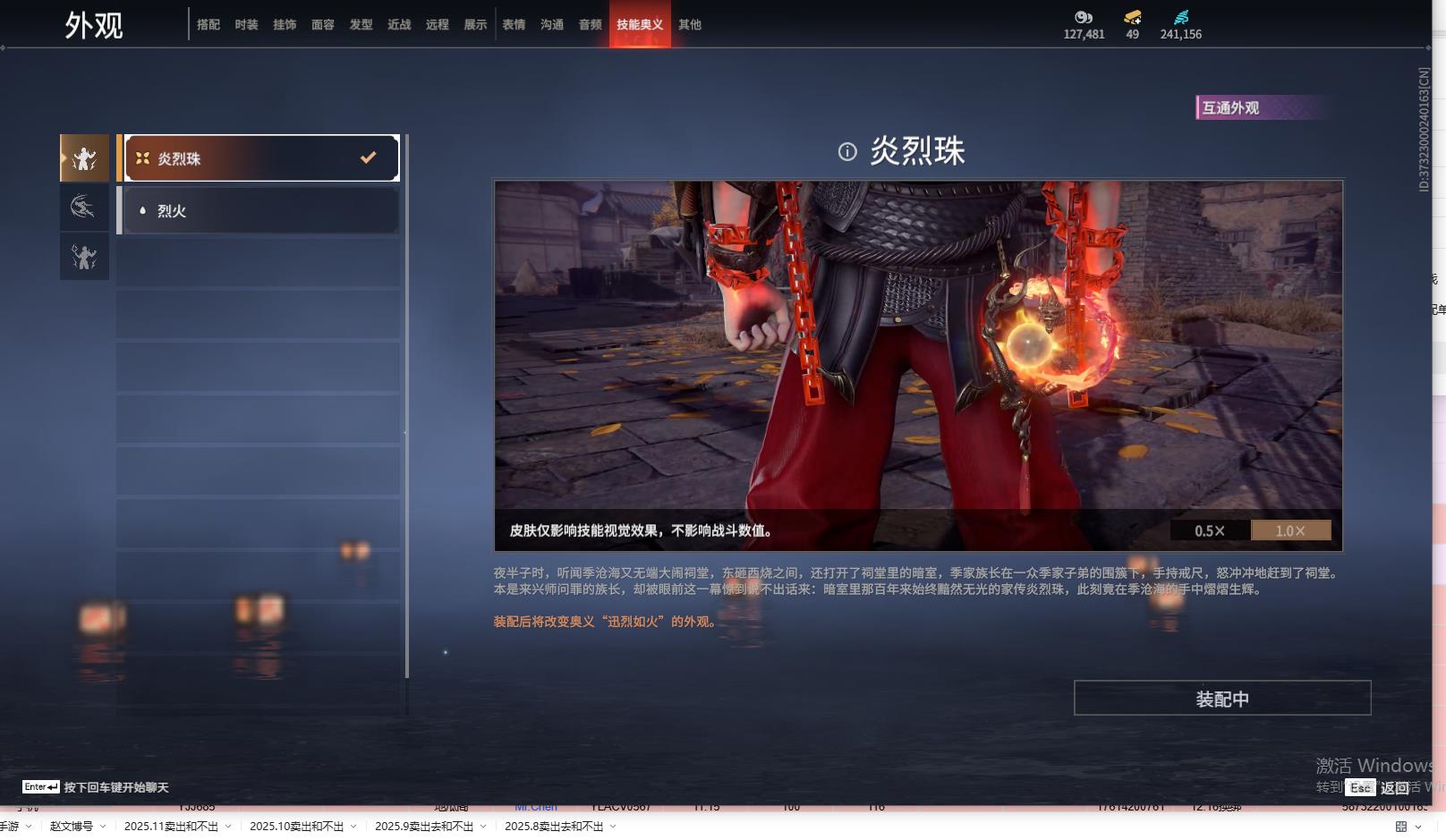Screen dimensions: 1446x840
Task: Switch to the 2025.8卖出去和不出 sheet tab
Action: tap(554, 827)
